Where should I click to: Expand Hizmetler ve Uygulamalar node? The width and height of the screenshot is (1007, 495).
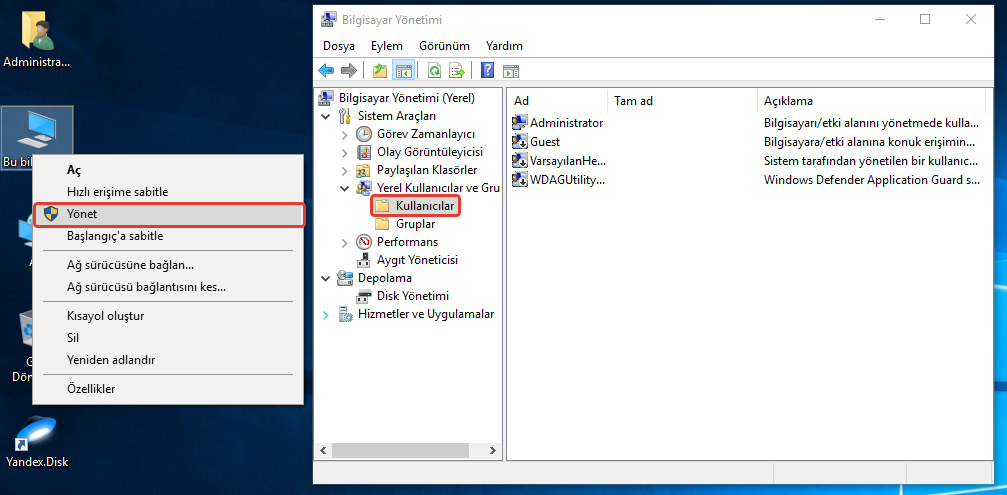pyautogui.click(x=326, y=314)
